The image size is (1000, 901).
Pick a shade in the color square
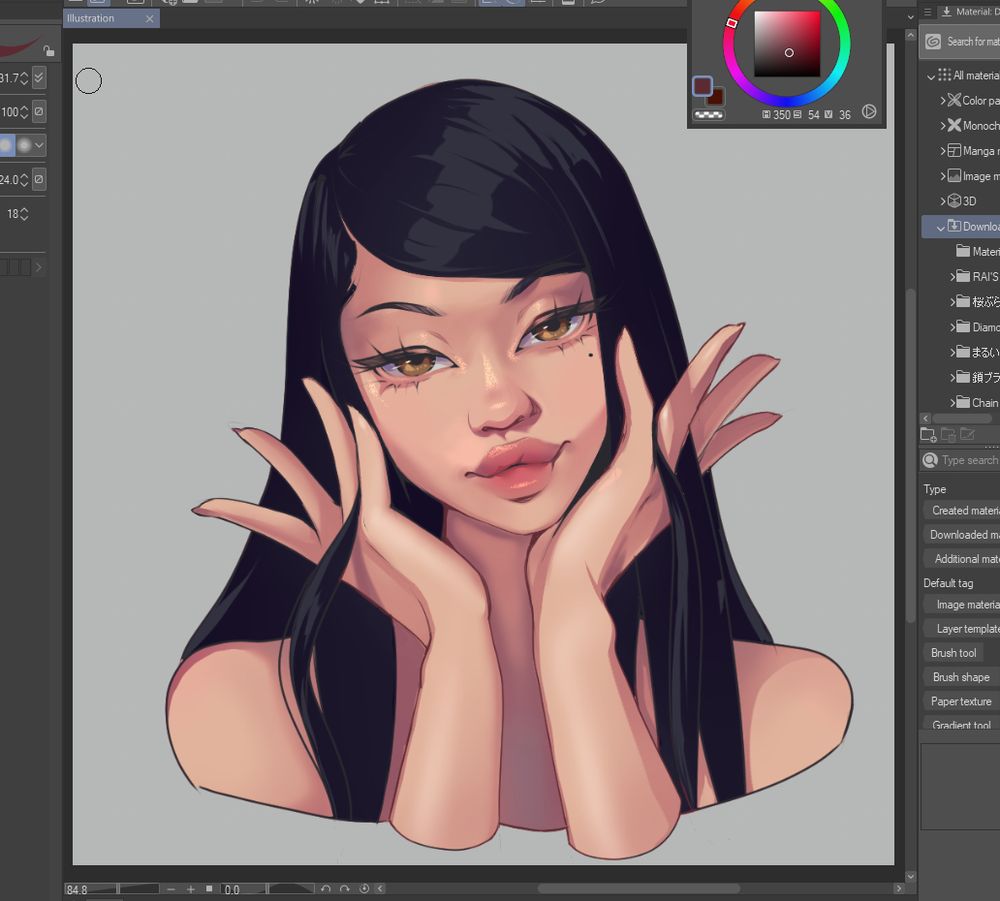click(787, 43)
